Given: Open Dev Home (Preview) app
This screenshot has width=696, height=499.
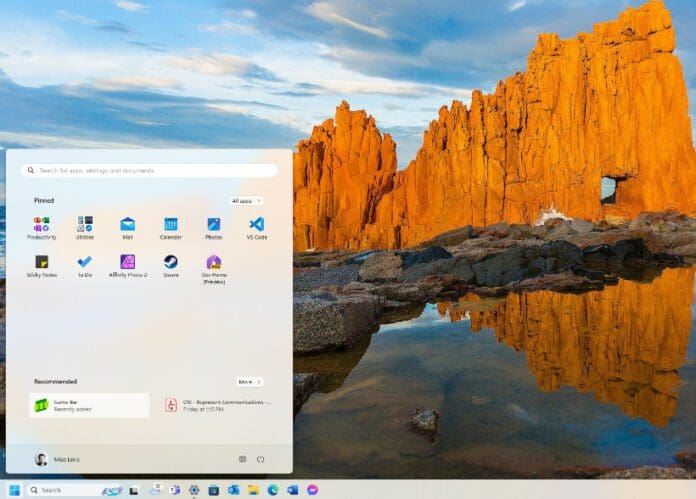Looking at the screenshot, I should 214,264.
